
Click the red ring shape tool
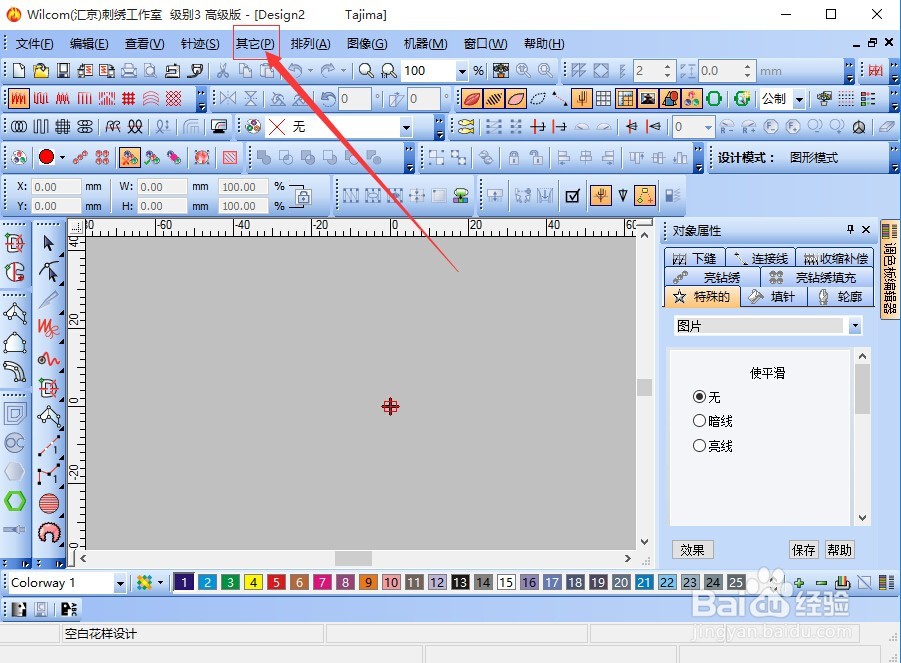tap(49, 533)
